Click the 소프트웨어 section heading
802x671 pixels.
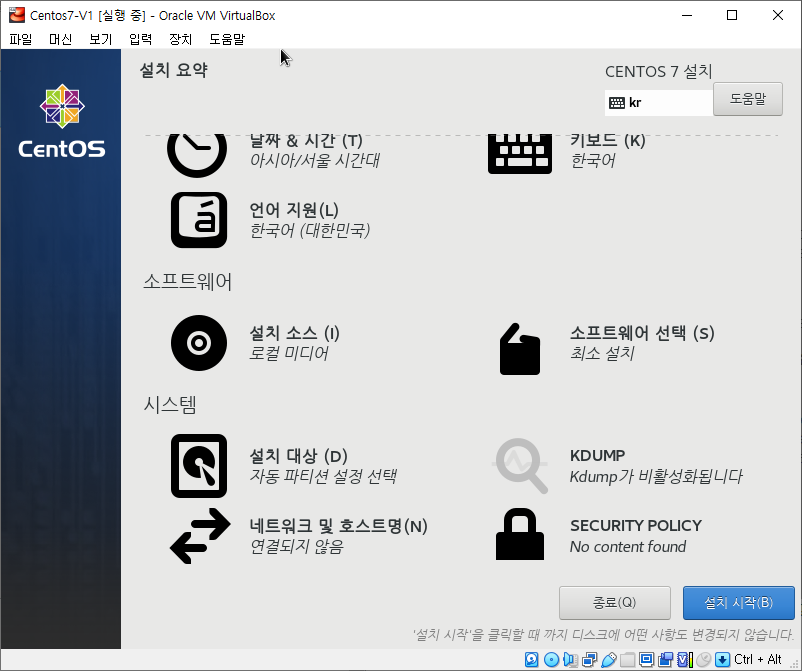coord(187,281)
